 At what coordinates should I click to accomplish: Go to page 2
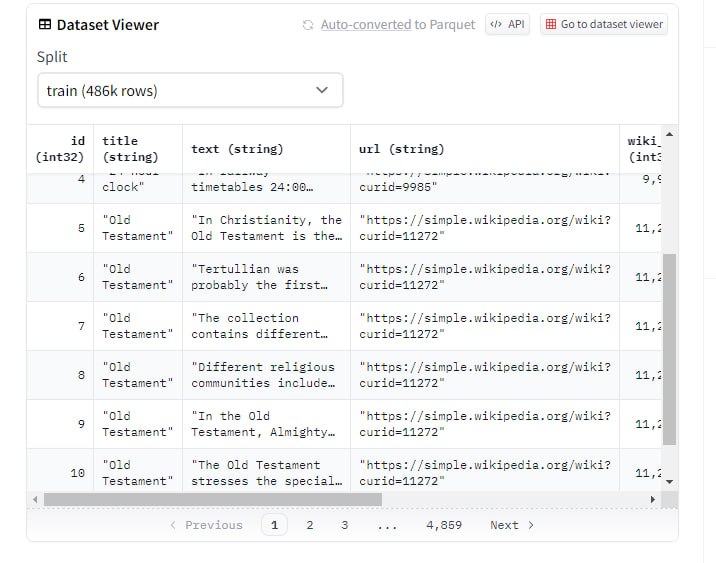click(310, 525)
